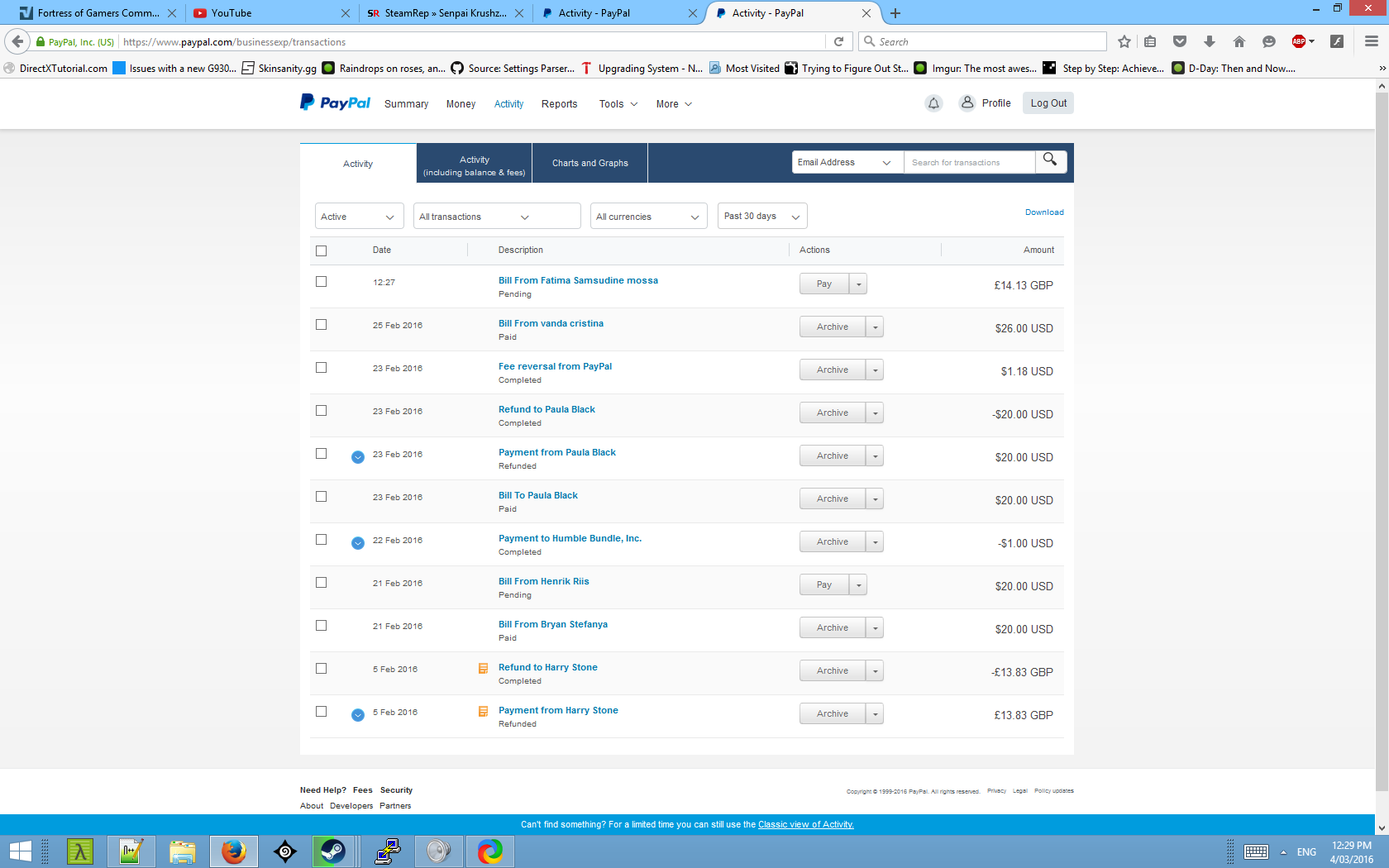Open the note icon on Refund to Harry Stone
1389x868 pixels.
click(483, 669)
